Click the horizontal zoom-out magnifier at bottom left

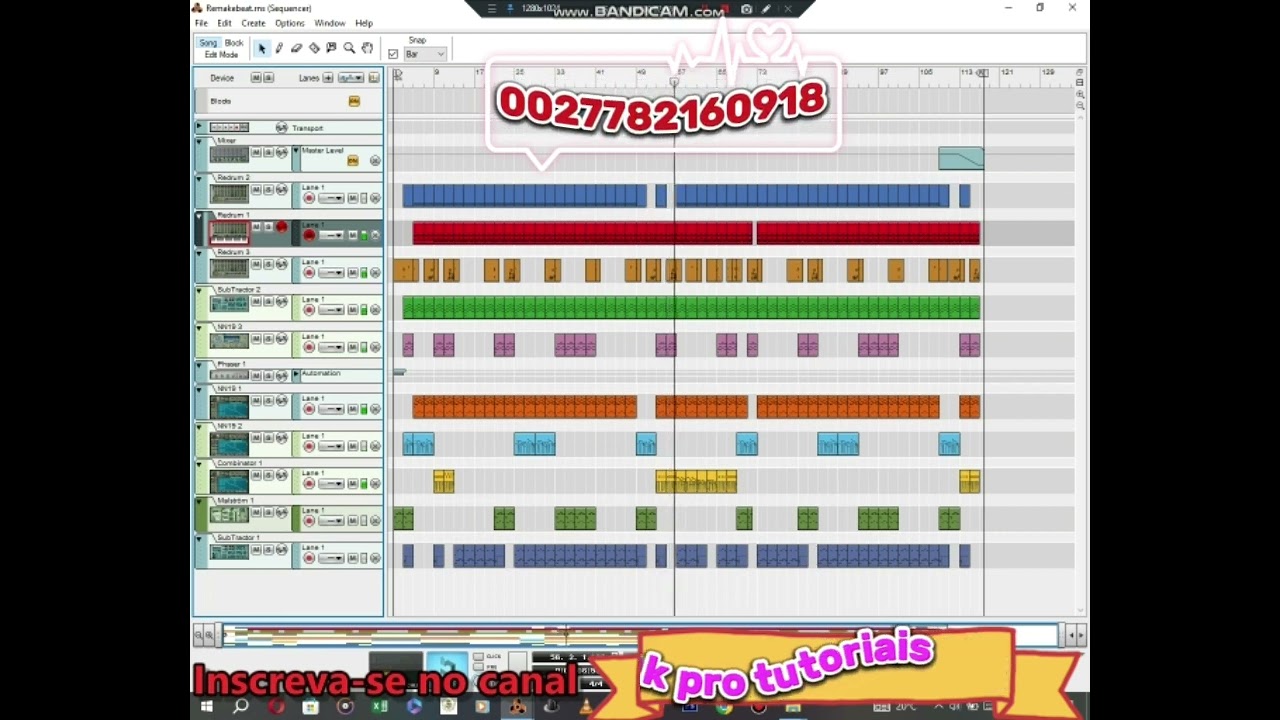click(x=198, y=635)
